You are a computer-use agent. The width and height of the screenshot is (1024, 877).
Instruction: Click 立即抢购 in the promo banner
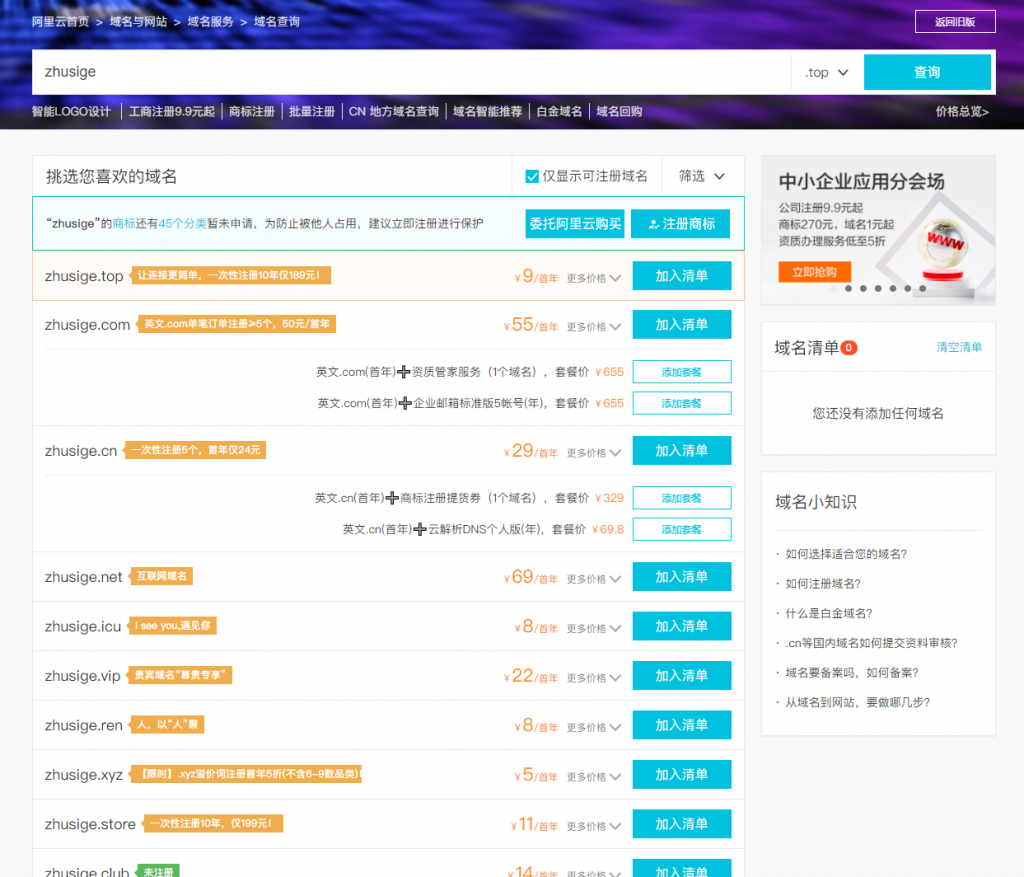814,272
